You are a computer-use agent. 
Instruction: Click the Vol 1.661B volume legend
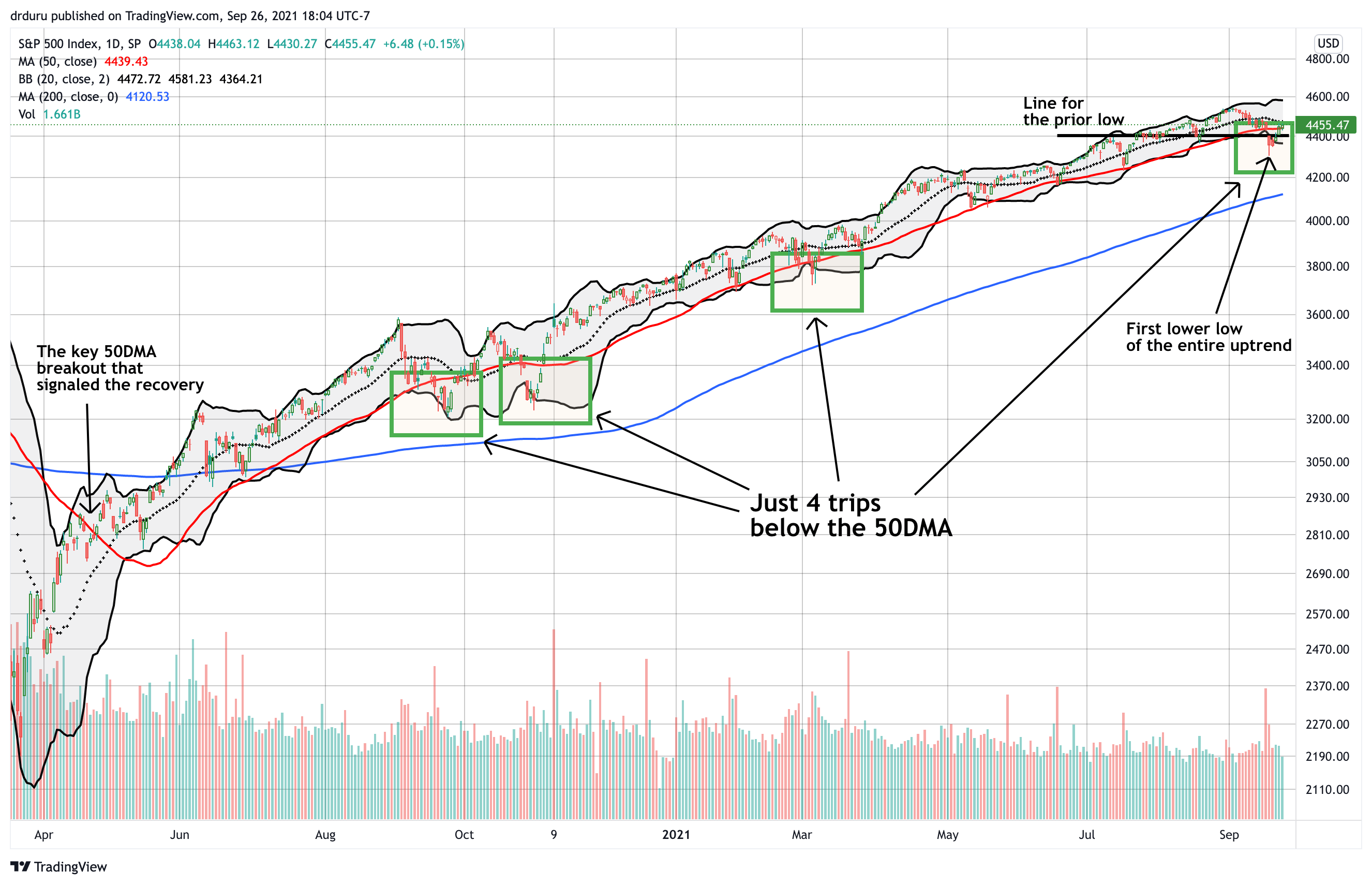click(49, 114)
